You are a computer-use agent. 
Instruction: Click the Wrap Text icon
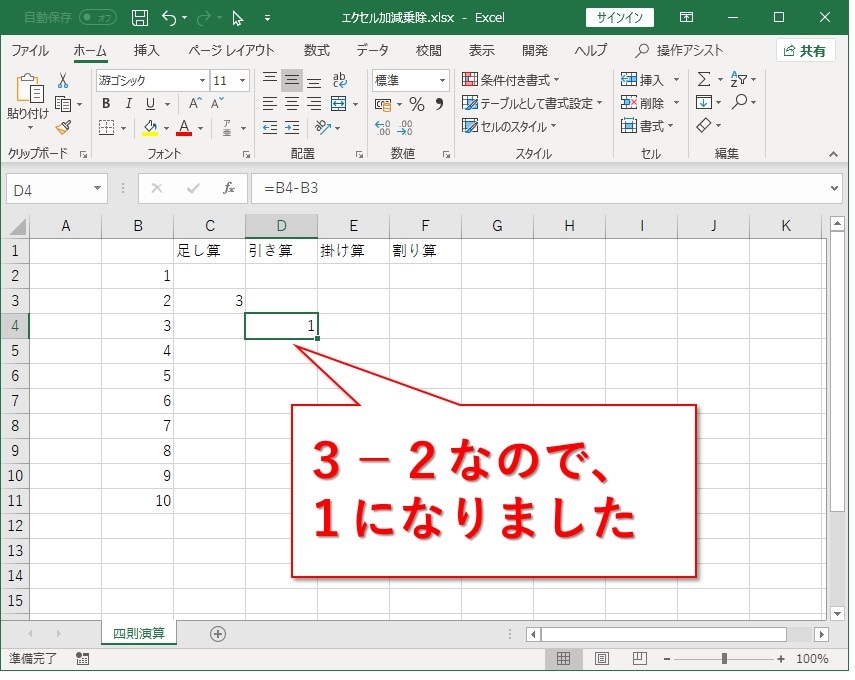tap(340, 81)
